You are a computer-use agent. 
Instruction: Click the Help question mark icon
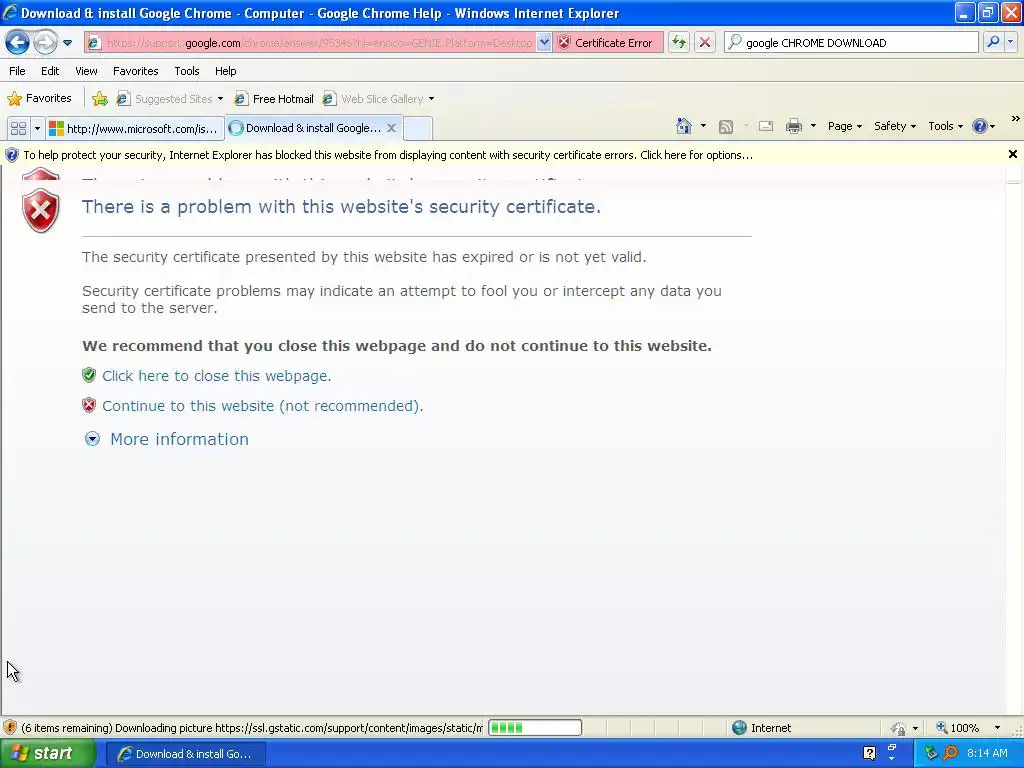tap(980, 126)
